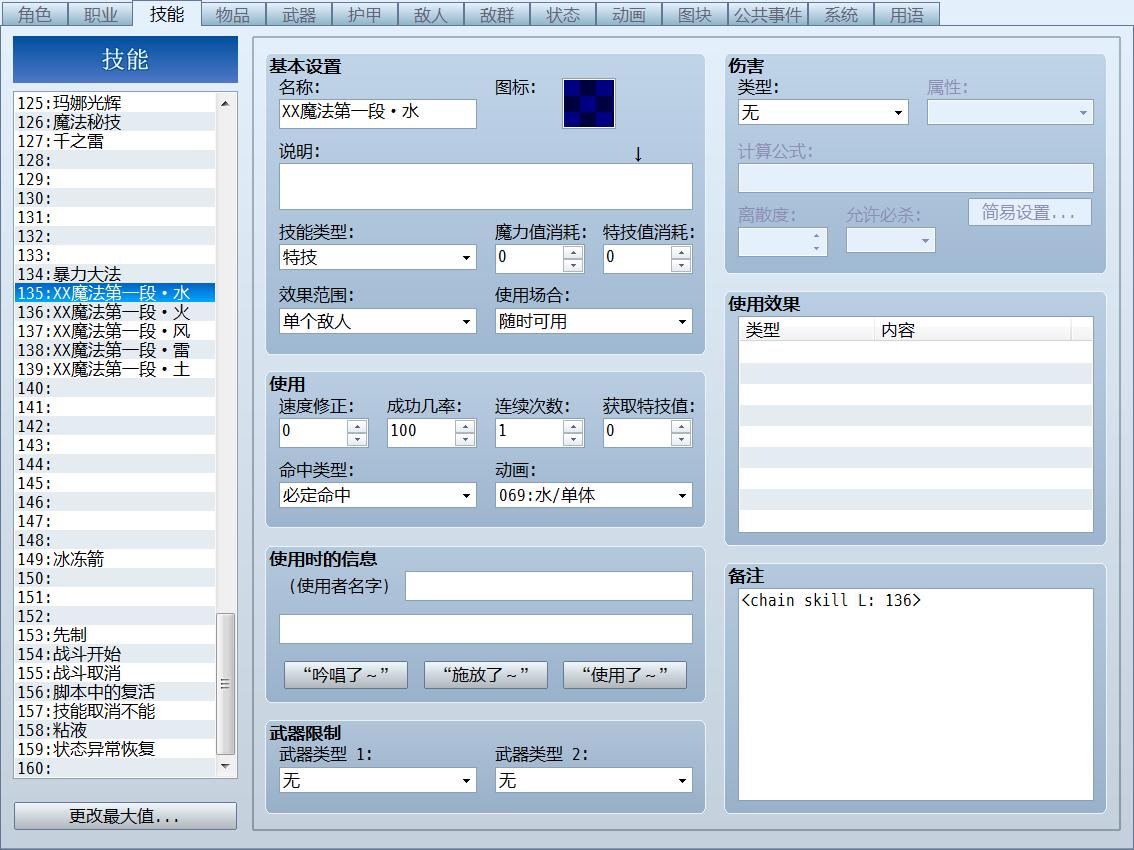Select skill 127:千之雷
The image size is (1134, 850).
point(115,141)
